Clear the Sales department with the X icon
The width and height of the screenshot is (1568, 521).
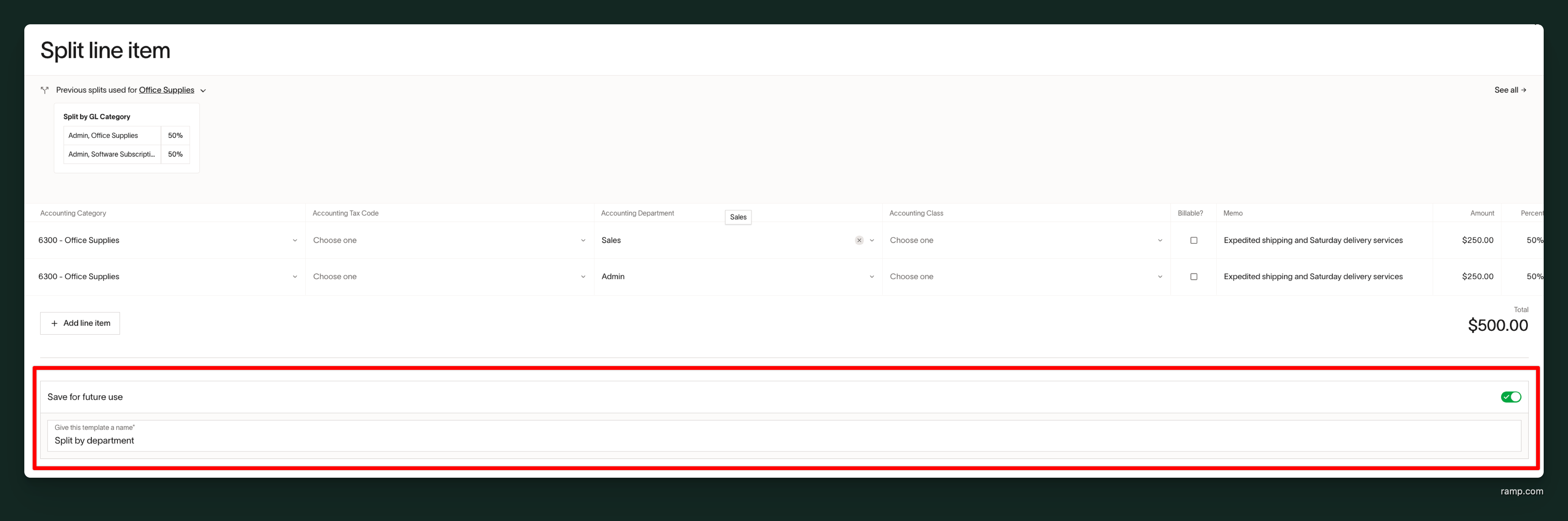pos(859,240)
